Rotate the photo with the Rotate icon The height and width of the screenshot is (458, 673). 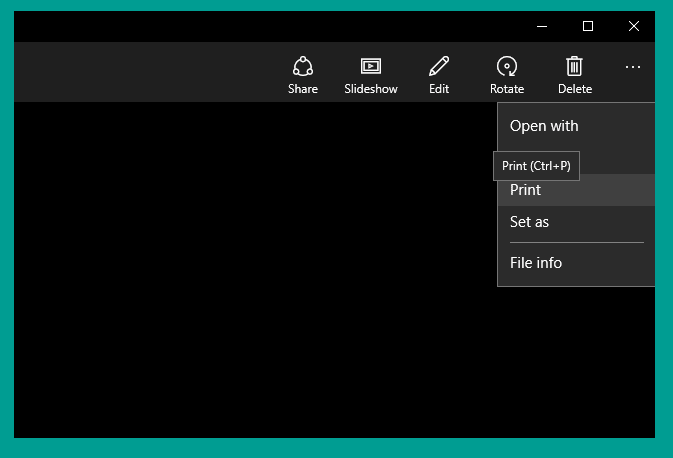point(507,74)
